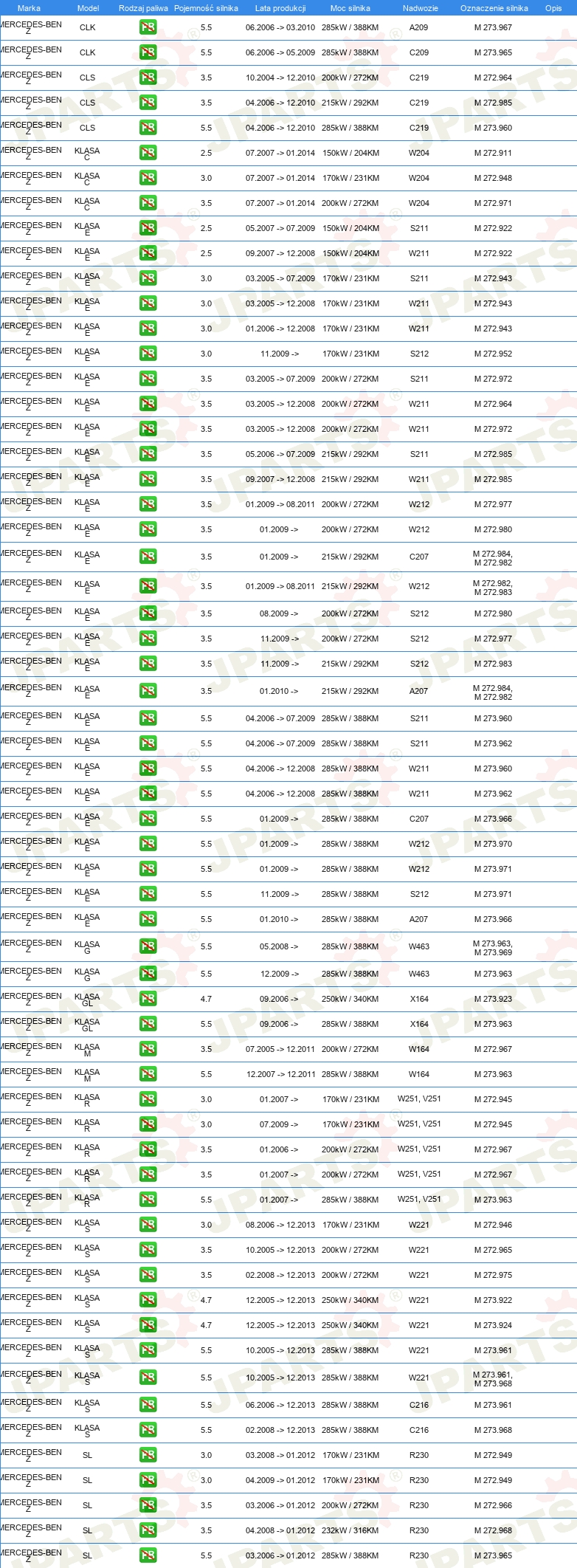Click production dates 05.2008 ->
This screenshot has width=577, height=1568.
[279, 946]
